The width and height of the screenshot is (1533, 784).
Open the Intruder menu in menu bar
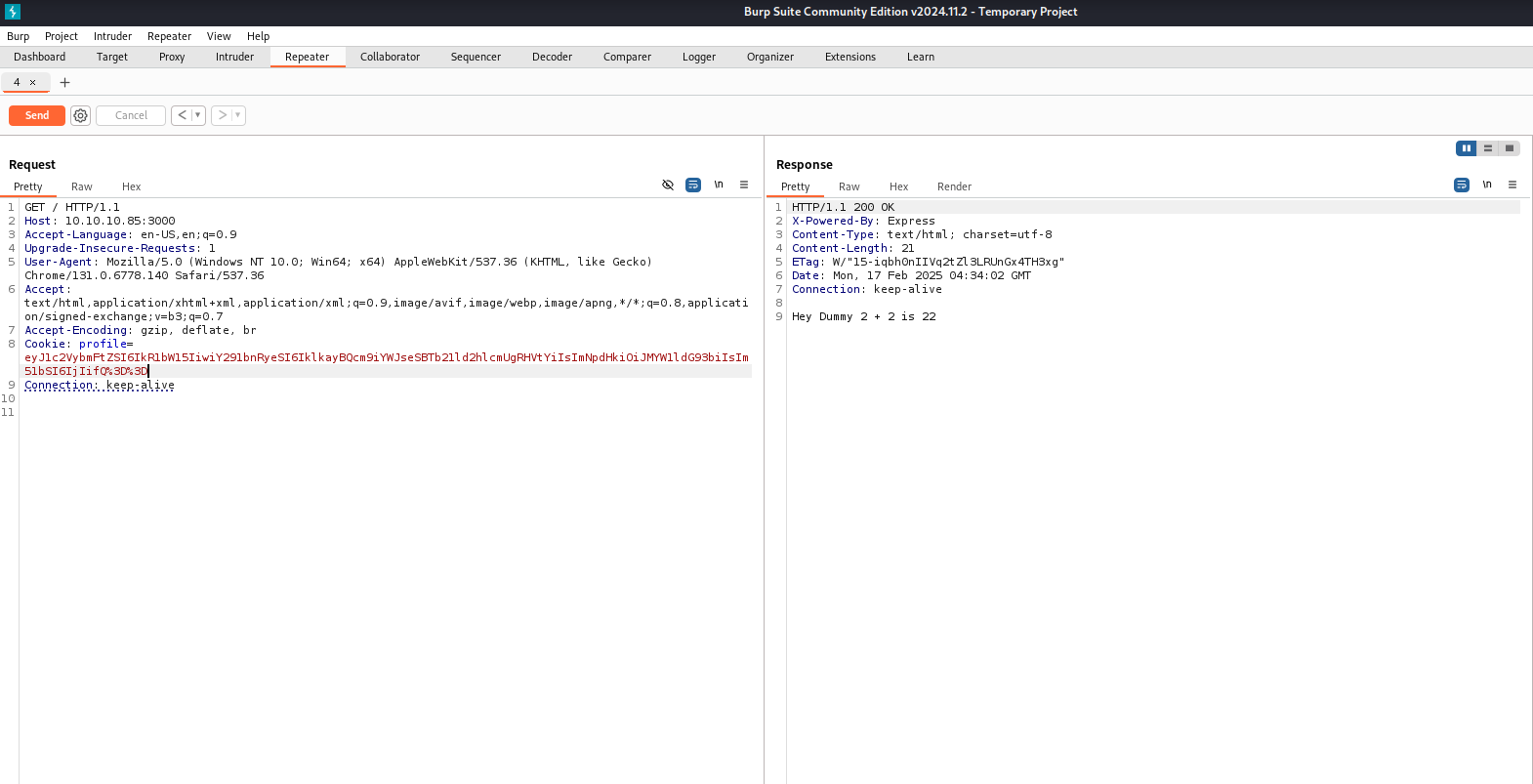point(112,36)
